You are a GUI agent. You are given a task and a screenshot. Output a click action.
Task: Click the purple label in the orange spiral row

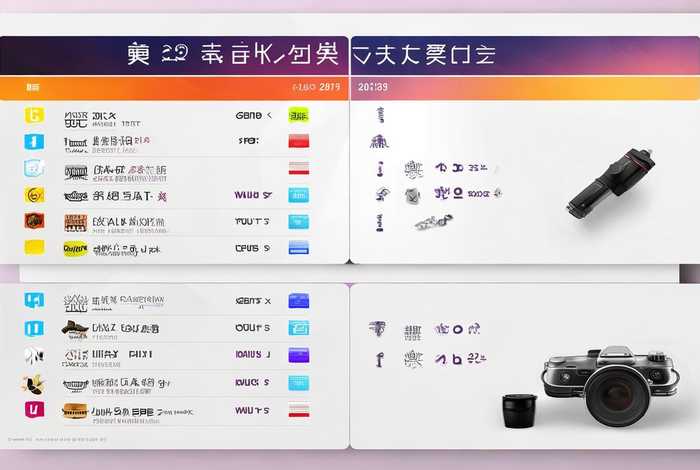(x=253, y=195)
